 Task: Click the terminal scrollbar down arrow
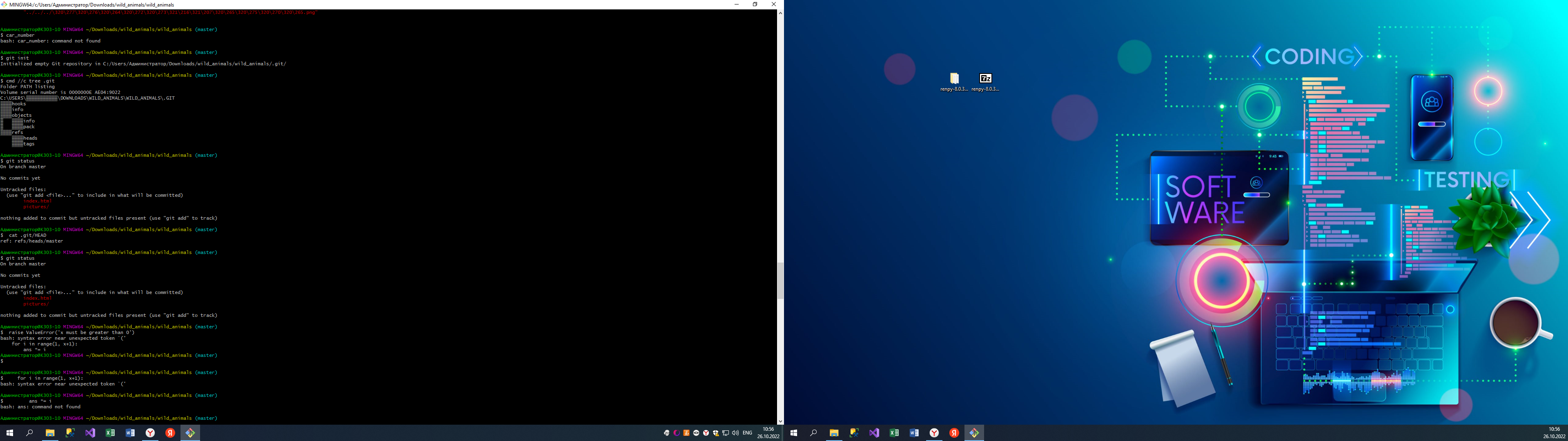tap(780, 421)
